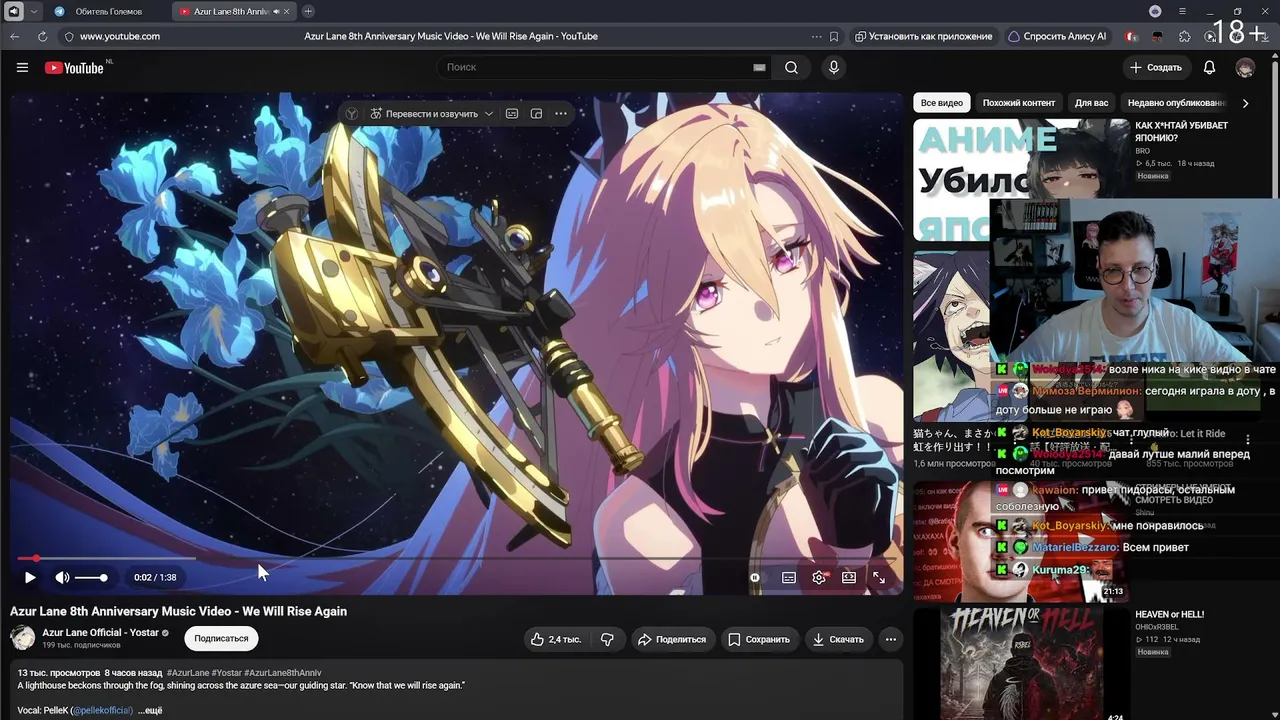Click Создать to create content
The height and width of the screenshot is (720, 1280).
(x=1156, y=67)
